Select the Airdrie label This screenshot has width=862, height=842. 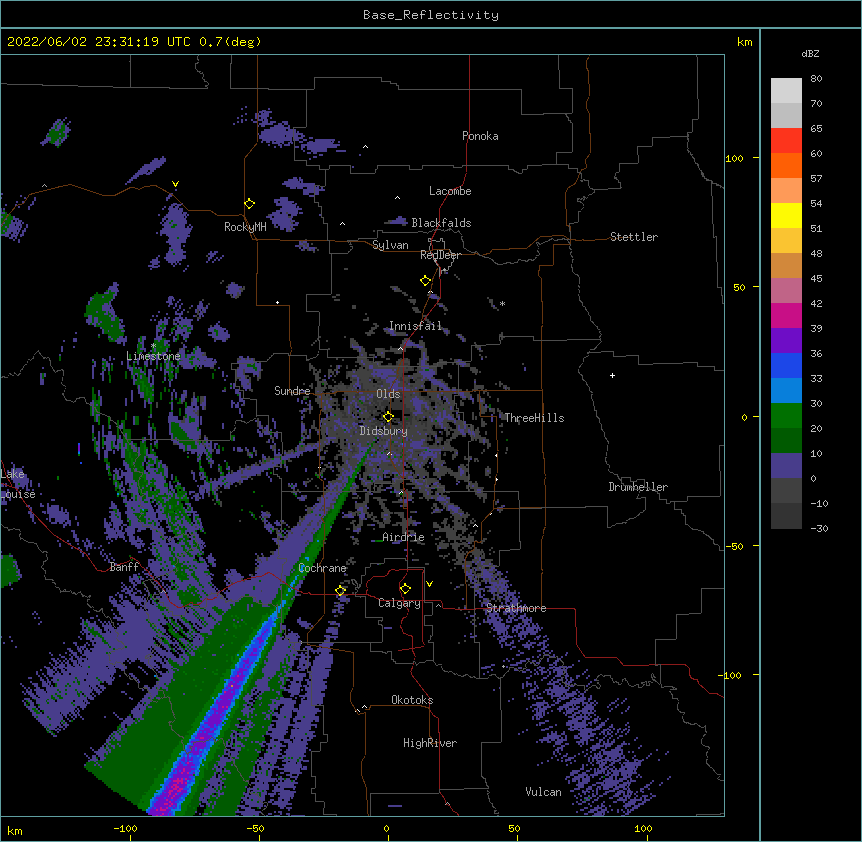tap(404, 537)
